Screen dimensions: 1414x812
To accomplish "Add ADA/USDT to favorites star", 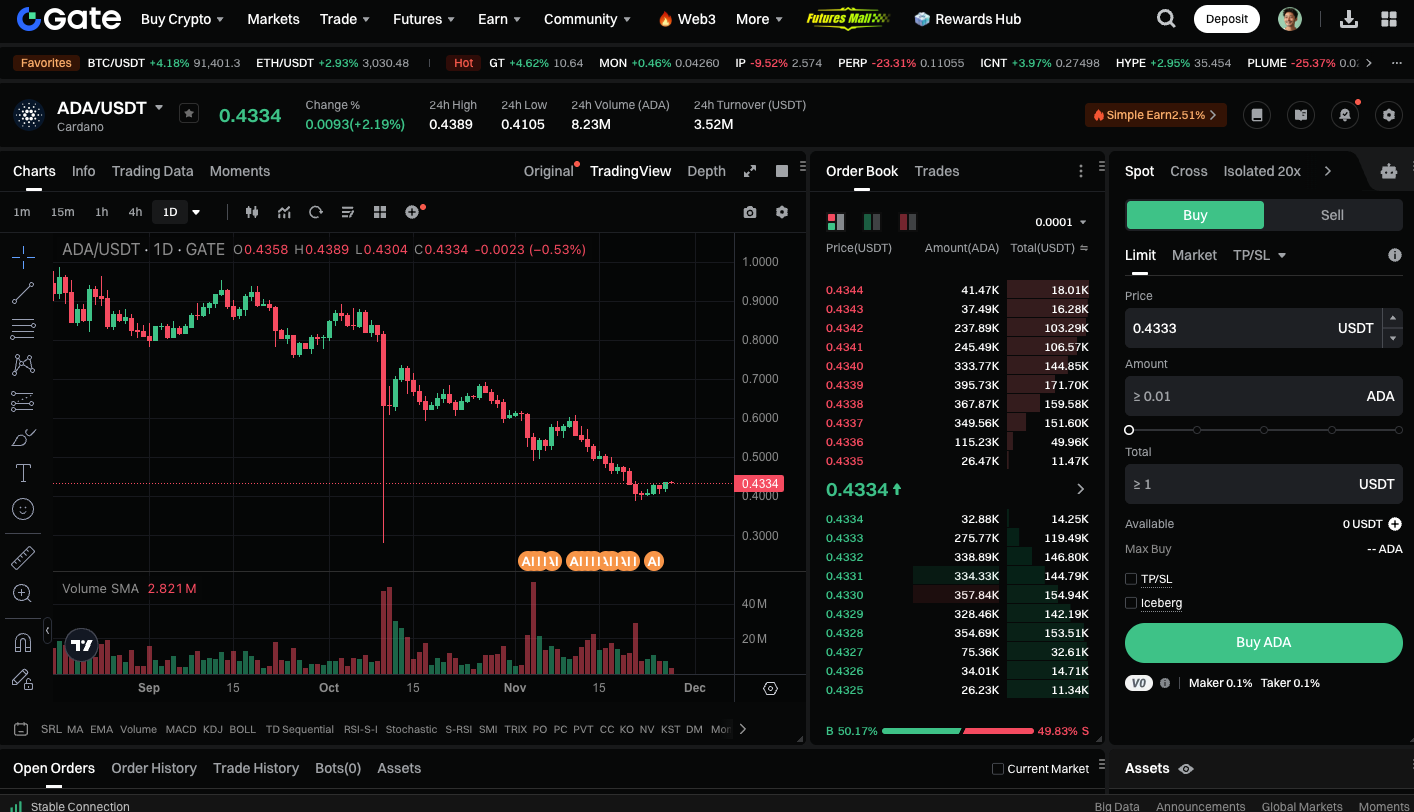I will (189, 113).
